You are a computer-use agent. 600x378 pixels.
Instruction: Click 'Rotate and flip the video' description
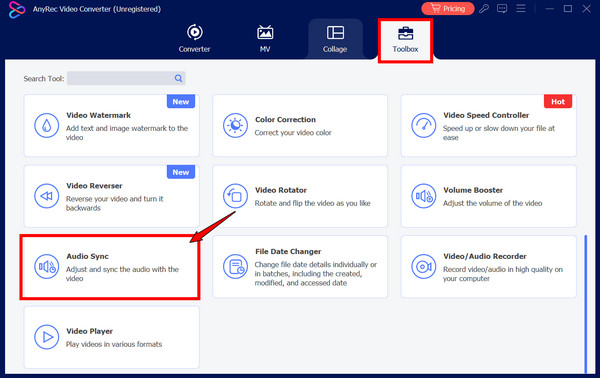313,203
